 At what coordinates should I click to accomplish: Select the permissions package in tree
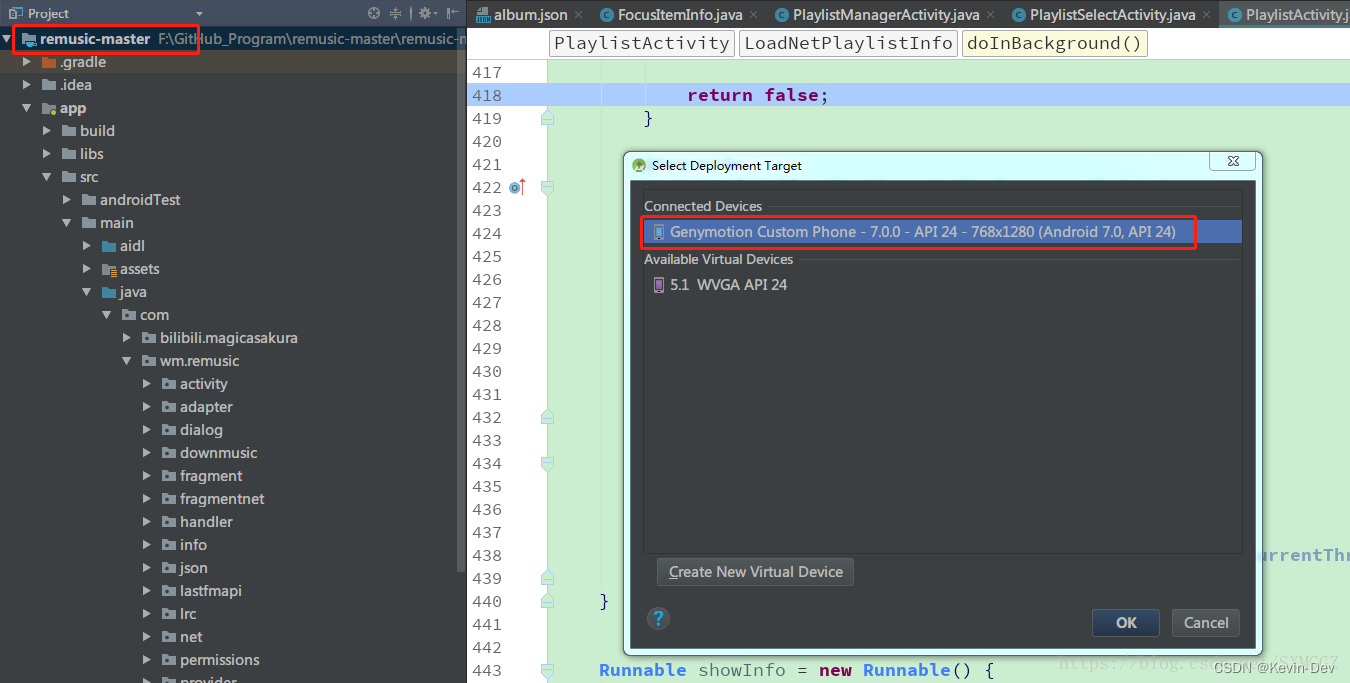[x=219, y=660]
